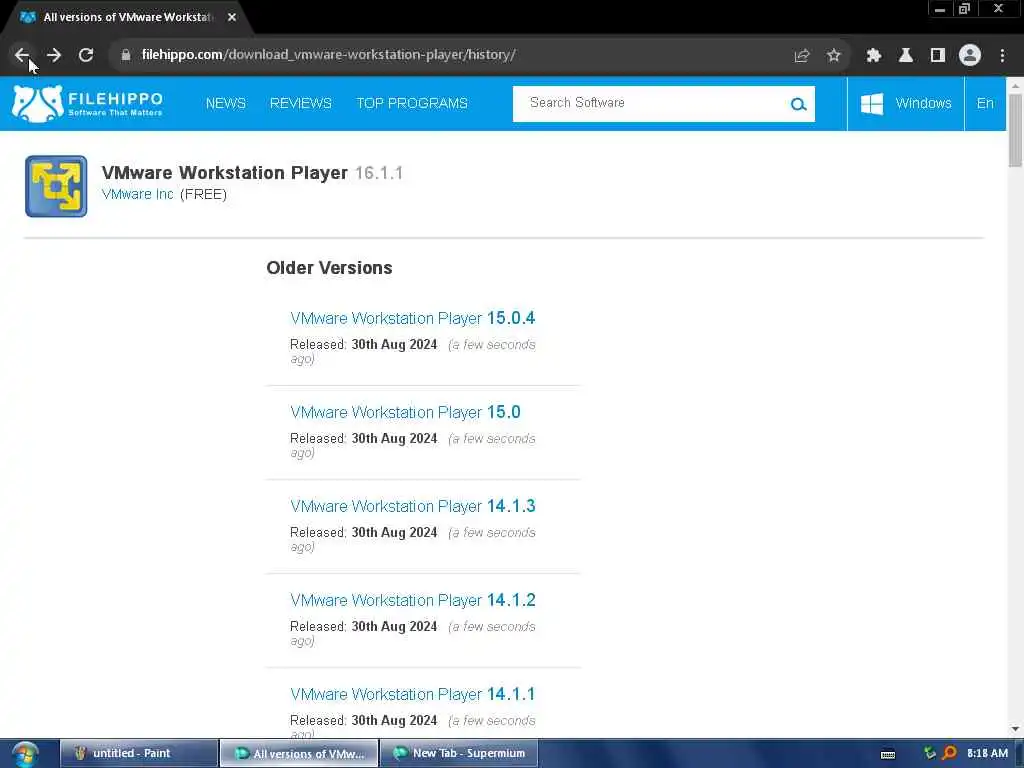Viewport: 1024px width, 768px height.
Task: Switch to New Tab - Supermium taskbar button
Action: pyautogui.click(x=459, y=754)
